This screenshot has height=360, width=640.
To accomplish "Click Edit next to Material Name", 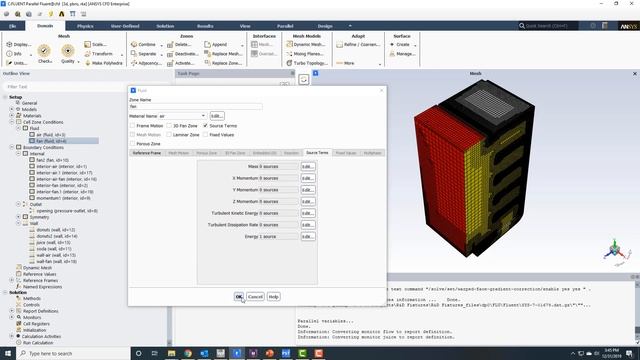I will (217, 116).
